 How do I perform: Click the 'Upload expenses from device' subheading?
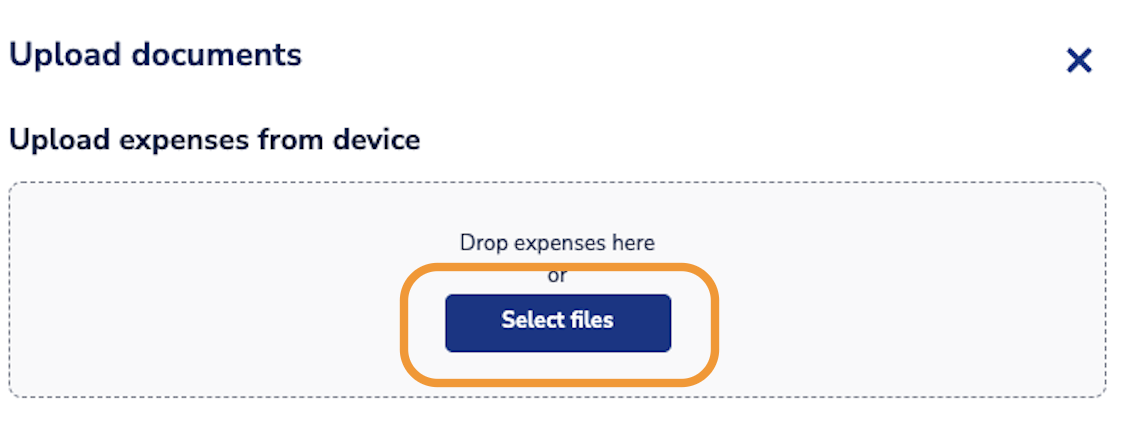[214, 140]
